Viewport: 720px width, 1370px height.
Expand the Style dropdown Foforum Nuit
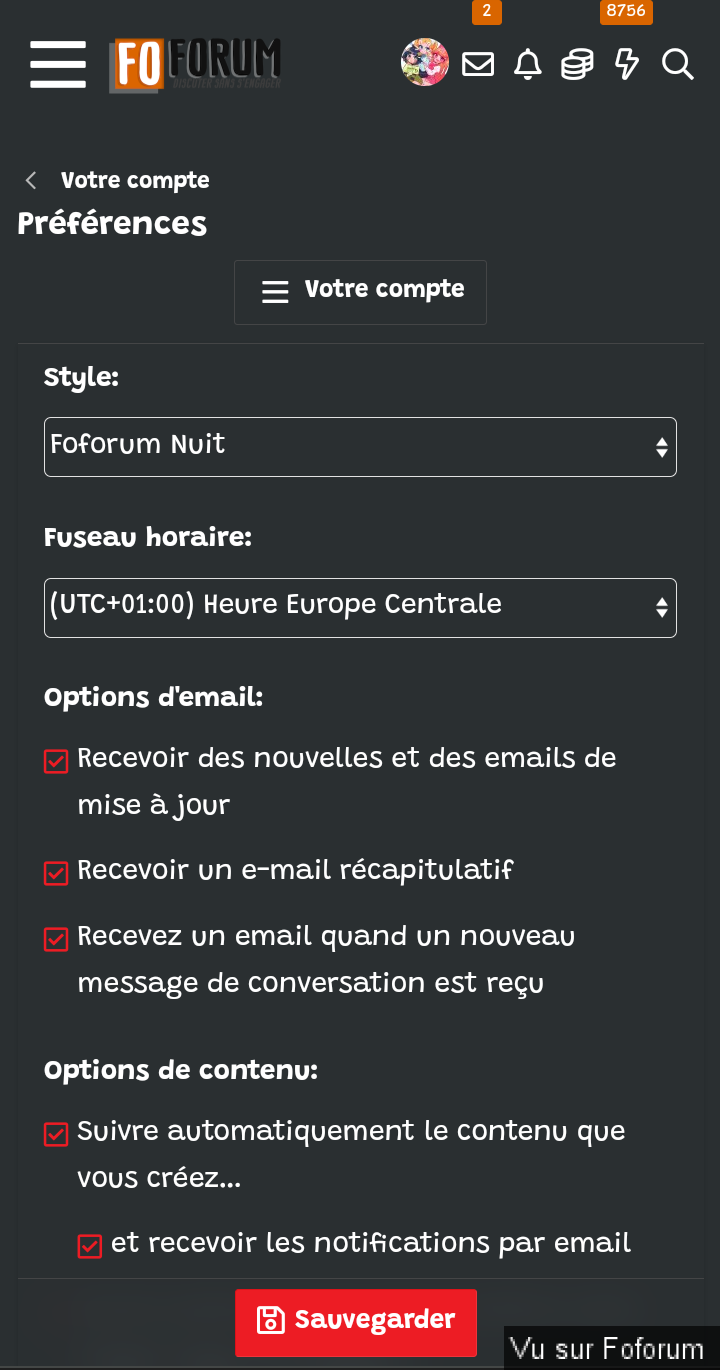point(360,447)
